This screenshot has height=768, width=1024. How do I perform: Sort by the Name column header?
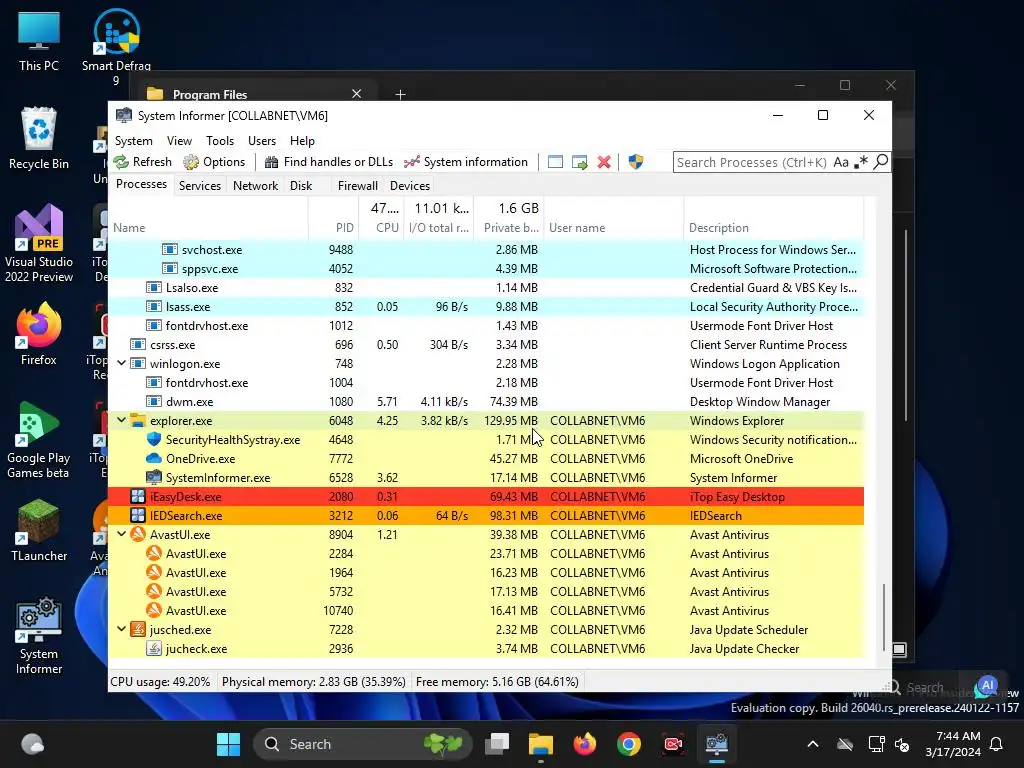(x=208, y=227)
